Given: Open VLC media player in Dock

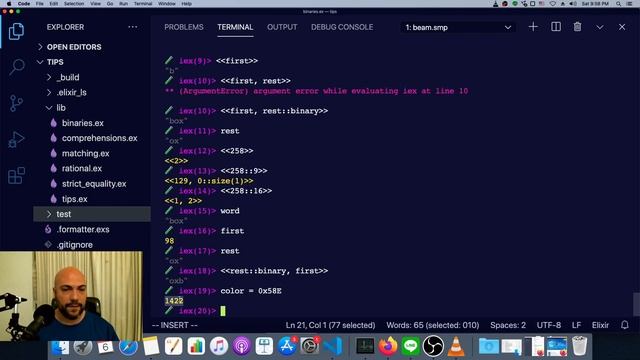Looking at the screenshot, I should [456, 347].
